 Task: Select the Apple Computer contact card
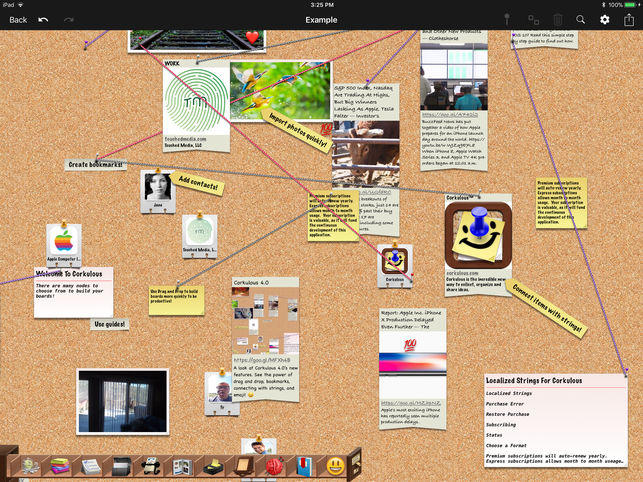point(64,245)
